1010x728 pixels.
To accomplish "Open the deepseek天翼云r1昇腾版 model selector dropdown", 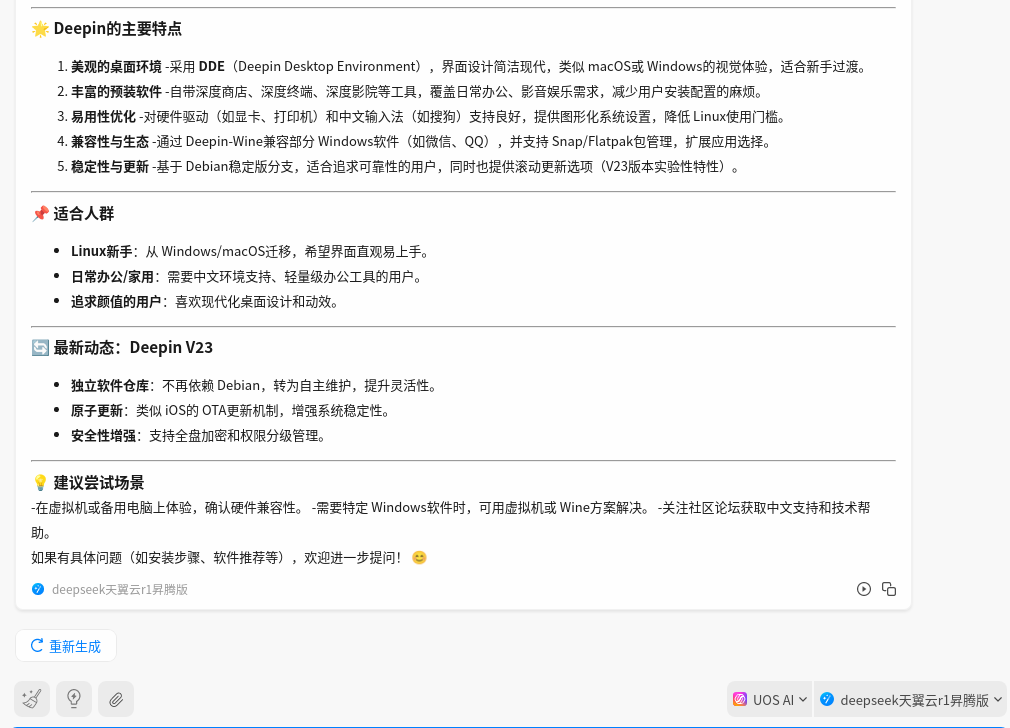I will point(911,700).
